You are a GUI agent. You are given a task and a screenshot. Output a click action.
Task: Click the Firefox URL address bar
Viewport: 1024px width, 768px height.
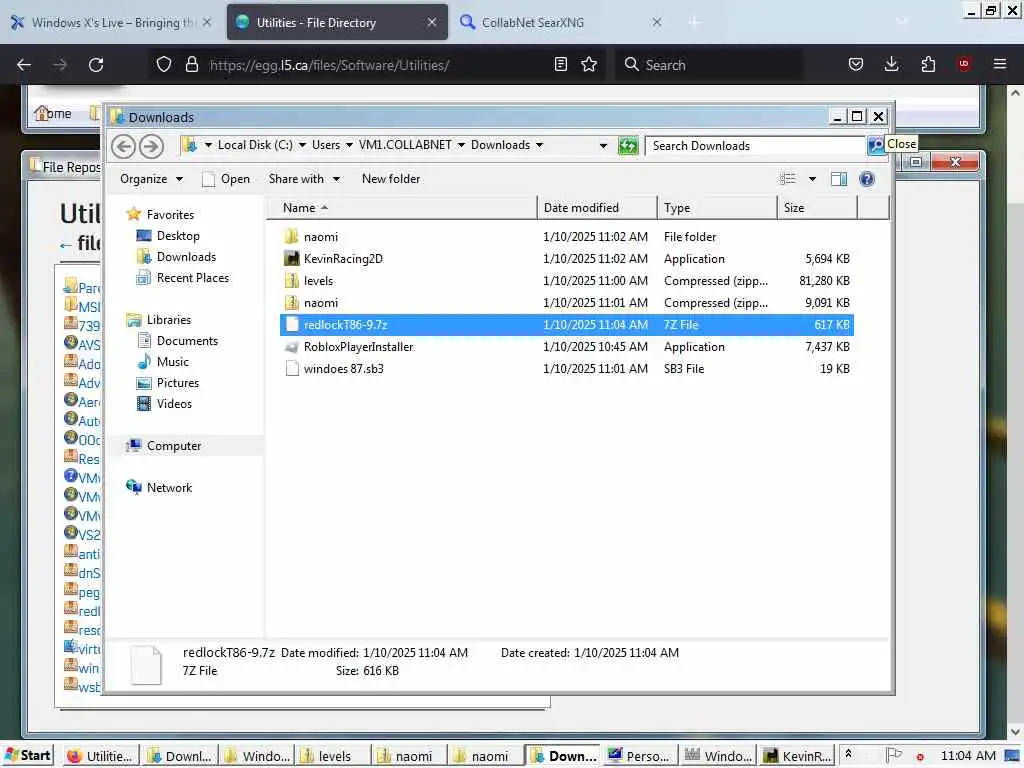pos(379,65)
